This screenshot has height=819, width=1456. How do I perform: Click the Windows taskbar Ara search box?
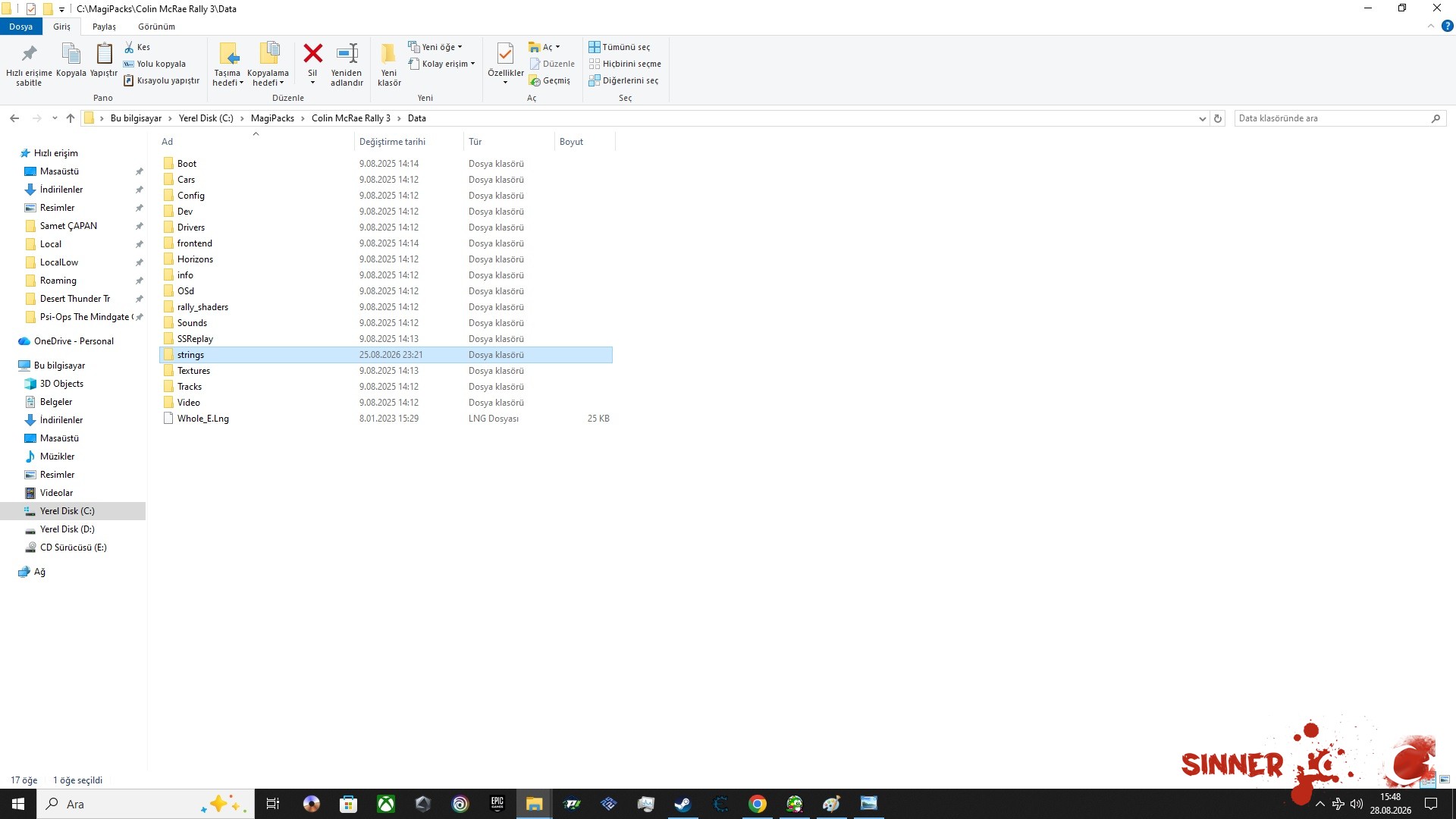146,804
